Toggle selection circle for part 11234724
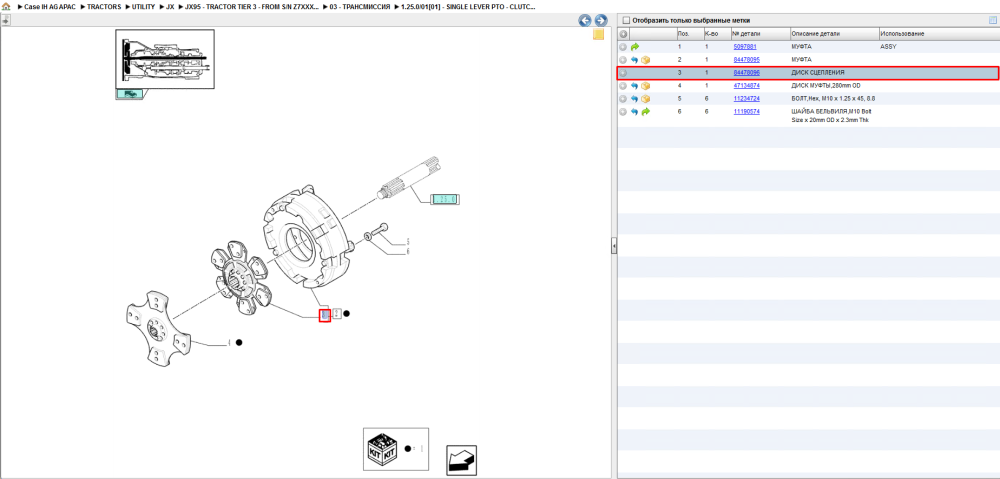Image resolution: width=1000 pixels, height=479 pixels. click(x=623, y=99)
